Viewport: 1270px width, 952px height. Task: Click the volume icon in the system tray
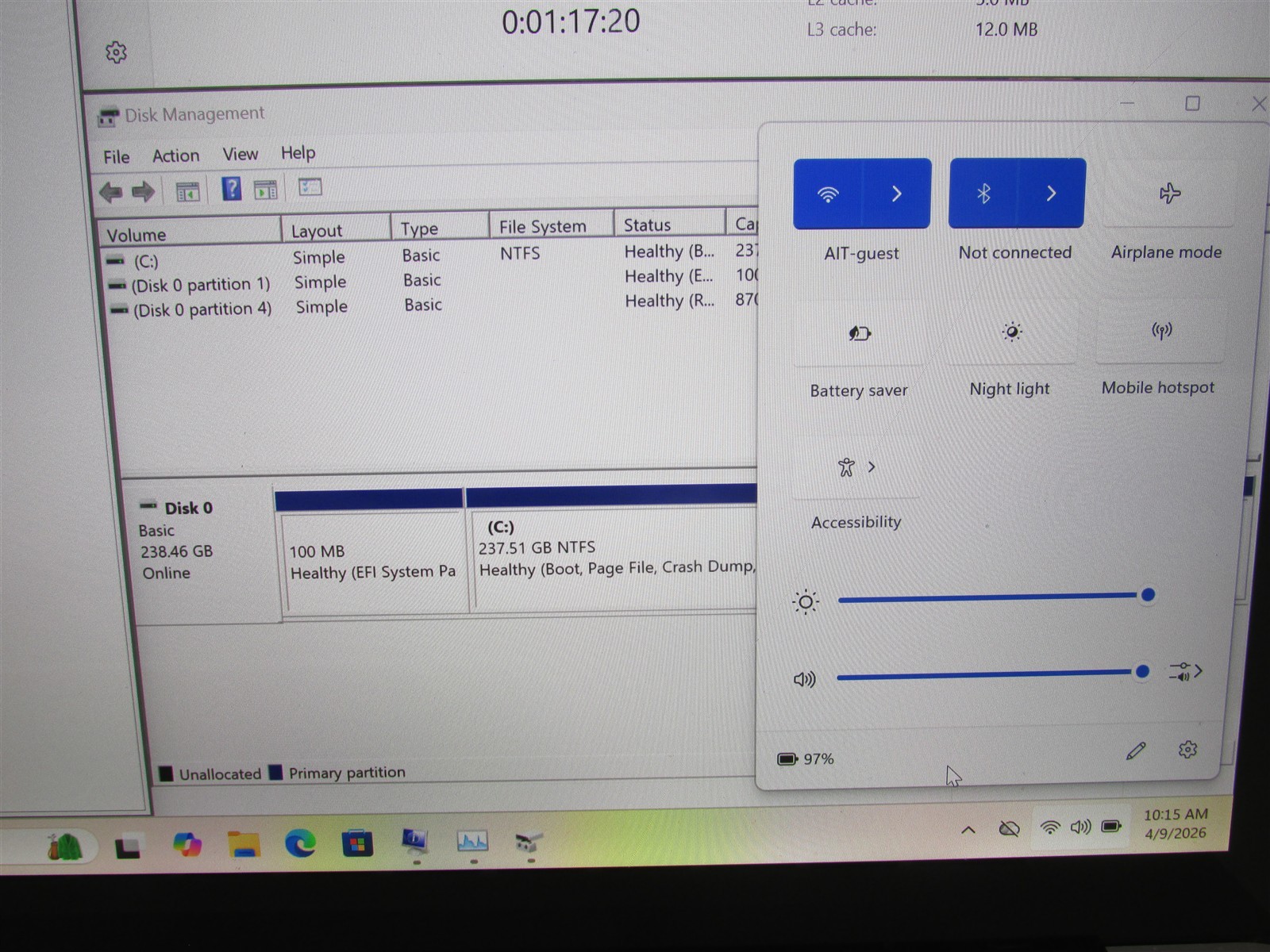tap(1080, 827)
